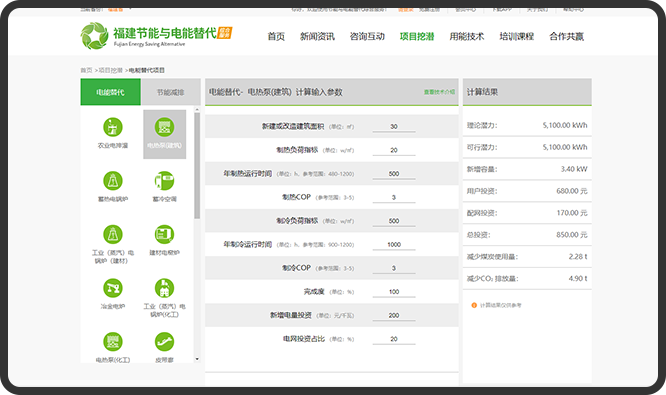Image resolution: width=666 pixels, height=395 pixels.
Task: Open the 项目挖潜 navigation item
Action: (417, 37)
